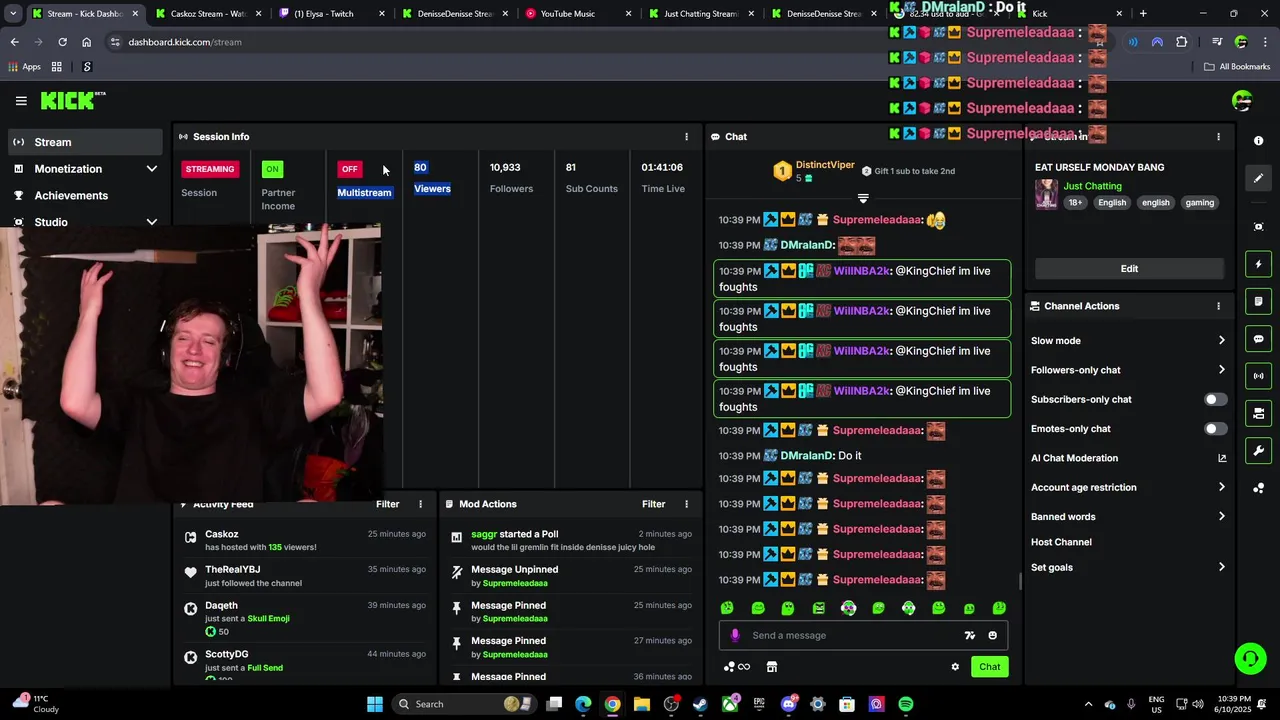This screenshot has width=1280, height=720.
Task: Open Session Info three-dot menu
Action: pyautogui.click(x=686, y=137)
